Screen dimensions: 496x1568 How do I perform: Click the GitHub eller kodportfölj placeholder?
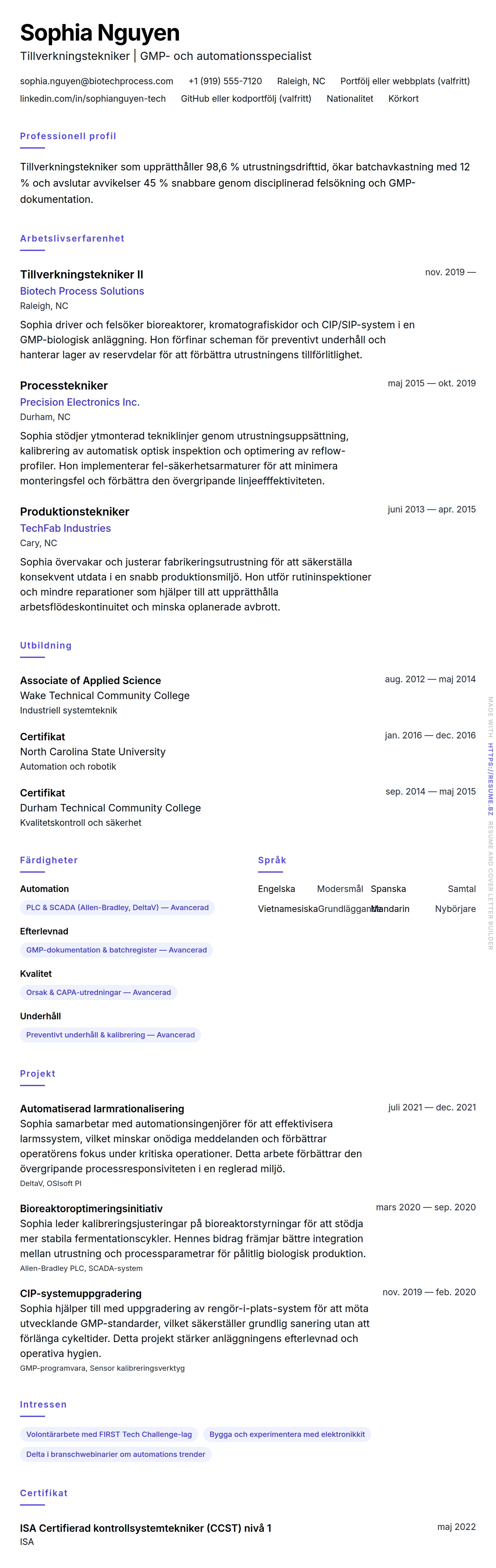click(x=246, y=99)
